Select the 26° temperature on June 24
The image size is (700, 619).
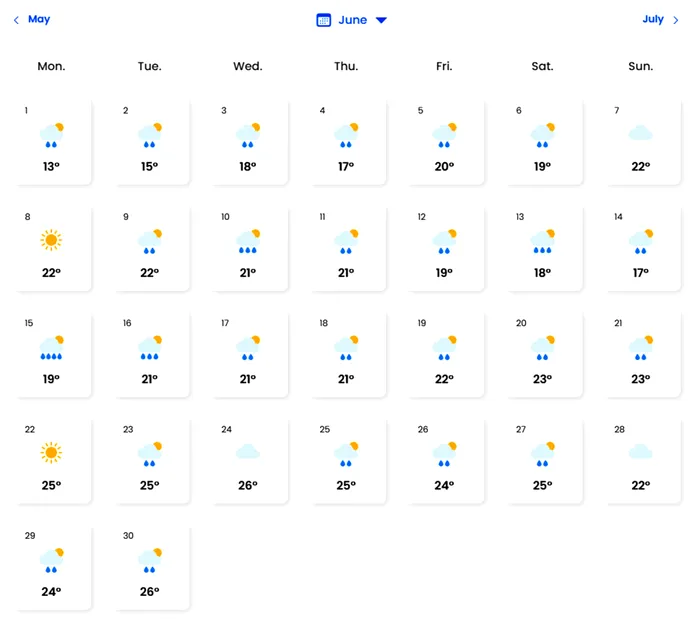[x=248, y=485]
